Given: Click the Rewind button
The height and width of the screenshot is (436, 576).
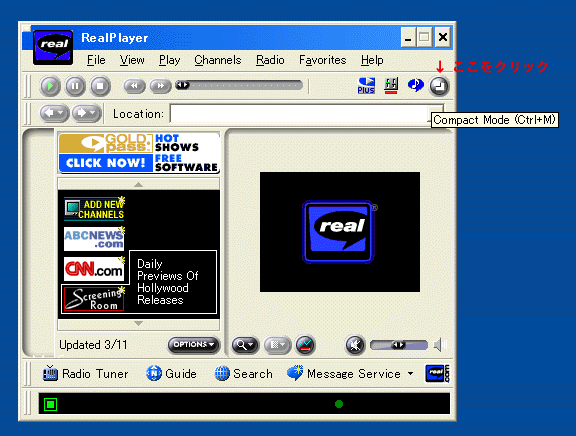Looking at the screenshot, I should click(x=134, y=86).
